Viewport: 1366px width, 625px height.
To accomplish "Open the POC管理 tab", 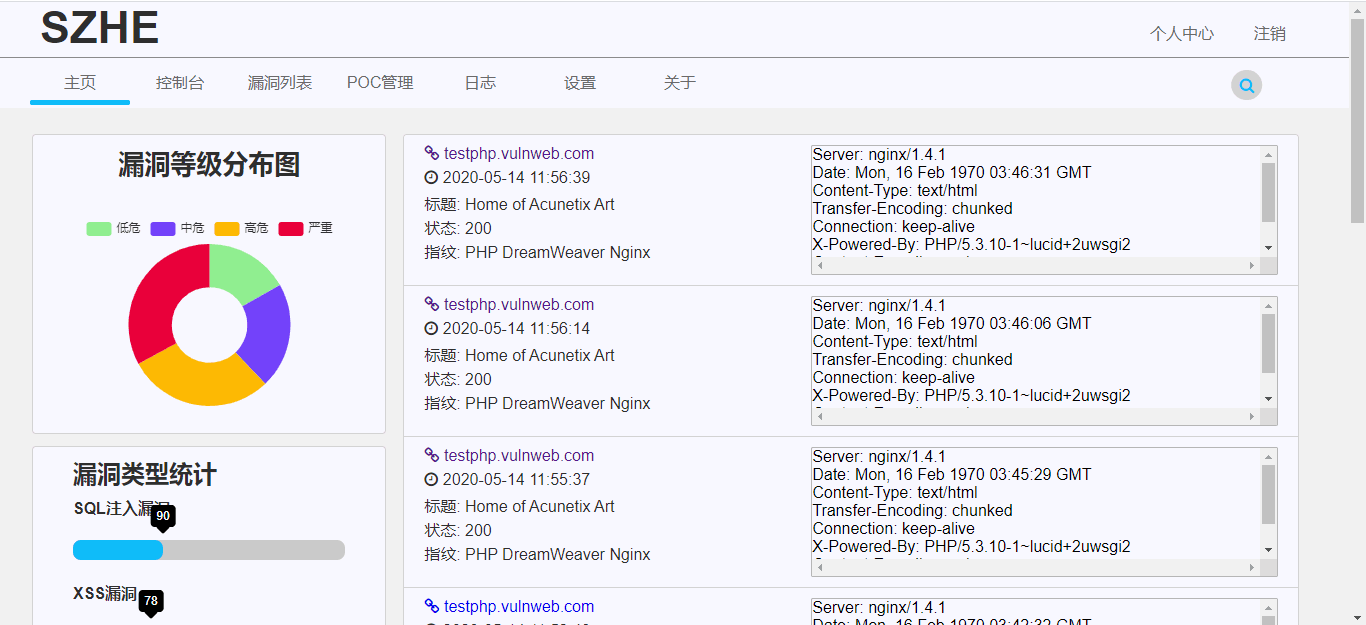I will [x=380, y=83].
